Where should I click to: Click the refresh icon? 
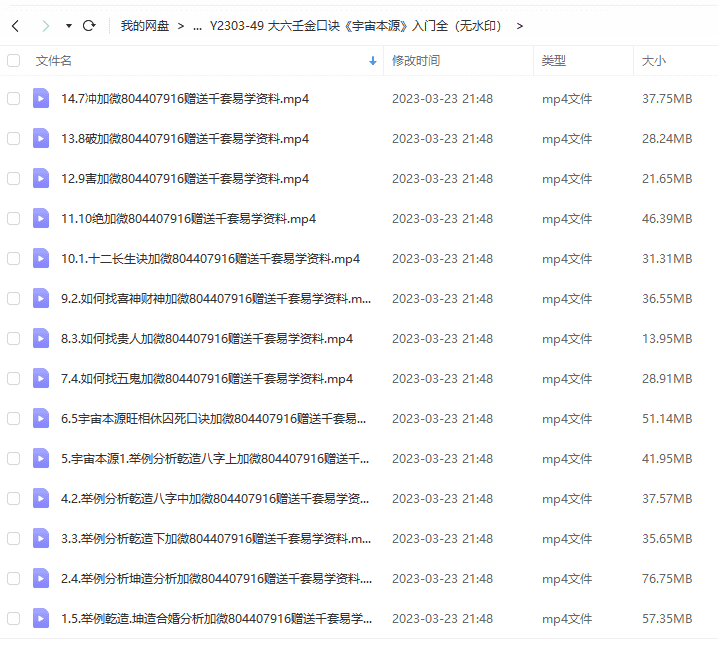pyautogui.click(x=89, y=25)
